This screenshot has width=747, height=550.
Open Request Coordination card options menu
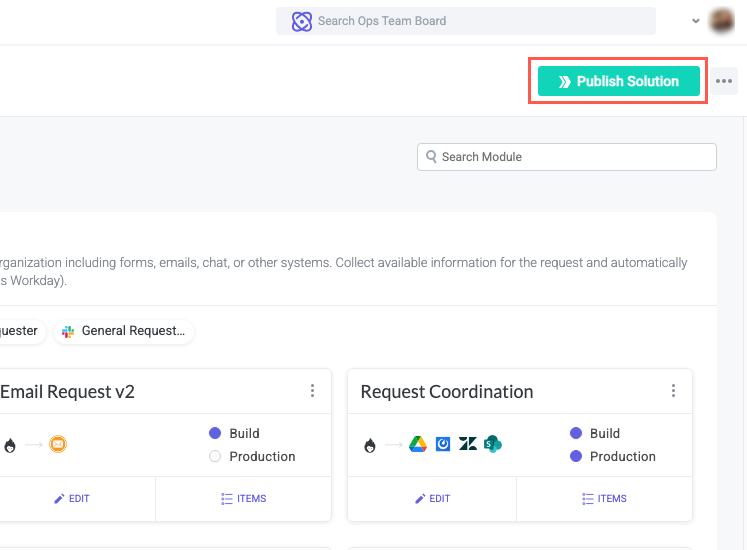click(673, 391)
